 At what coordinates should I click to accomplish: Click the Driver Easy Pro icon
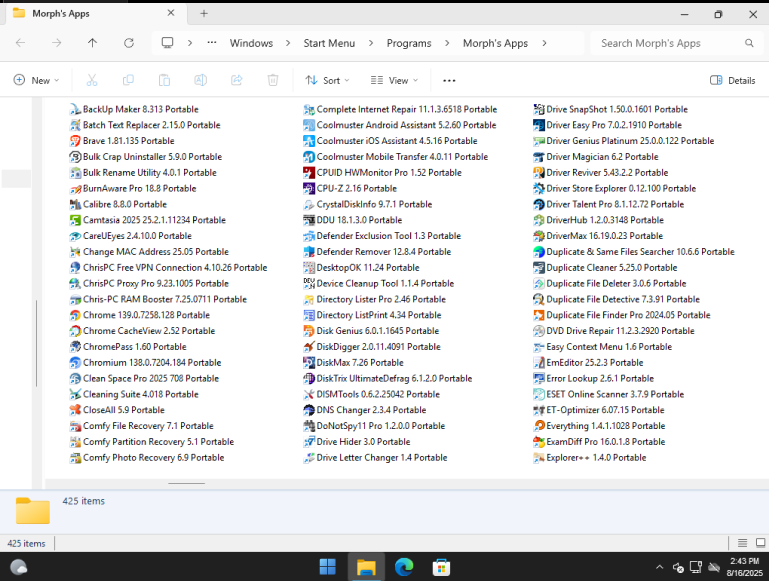pyautogui.click(x=538, y=125)
